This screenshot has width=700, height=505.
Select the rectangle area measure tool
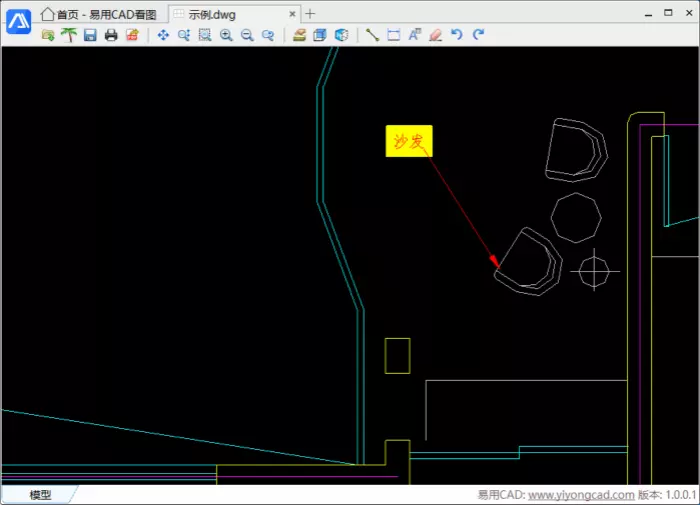coord(393,35)
